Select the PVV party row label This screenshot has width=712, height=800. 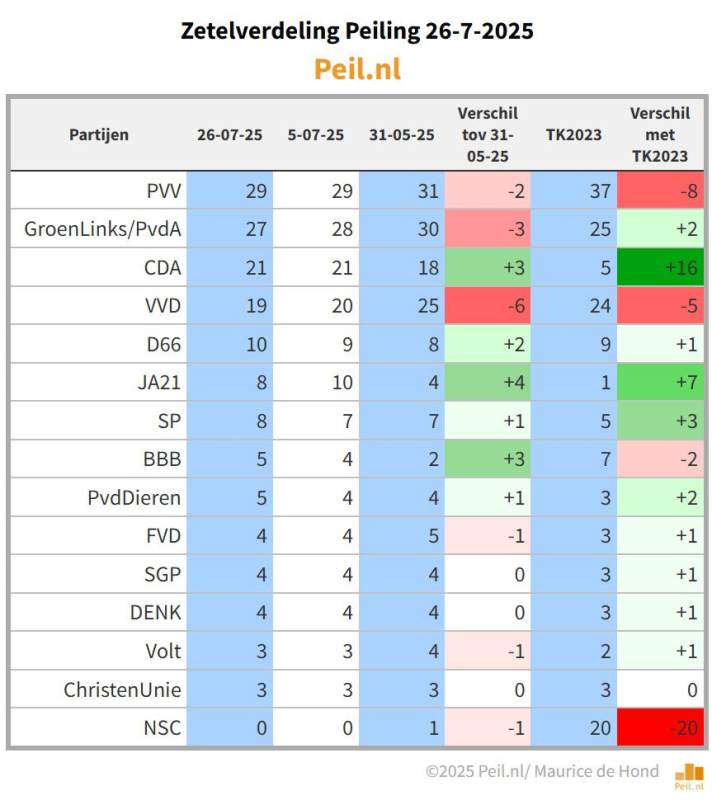[164, 191]
